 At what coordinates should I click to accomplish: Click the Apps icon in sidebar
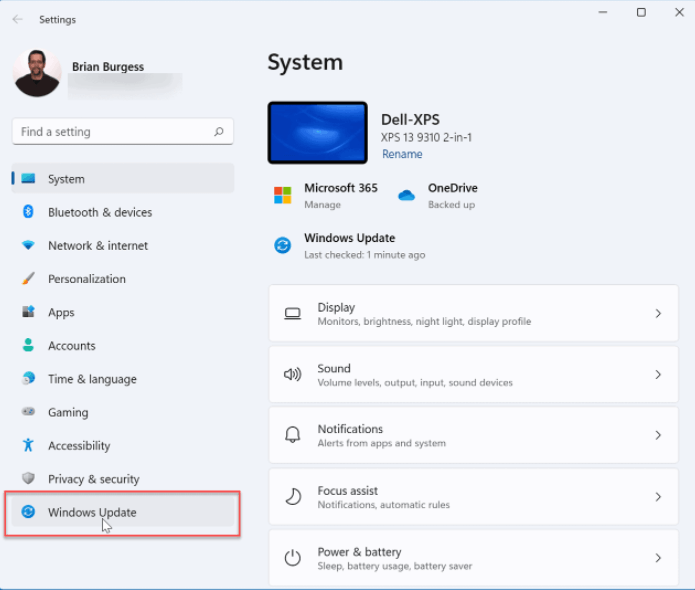(28, 311)
